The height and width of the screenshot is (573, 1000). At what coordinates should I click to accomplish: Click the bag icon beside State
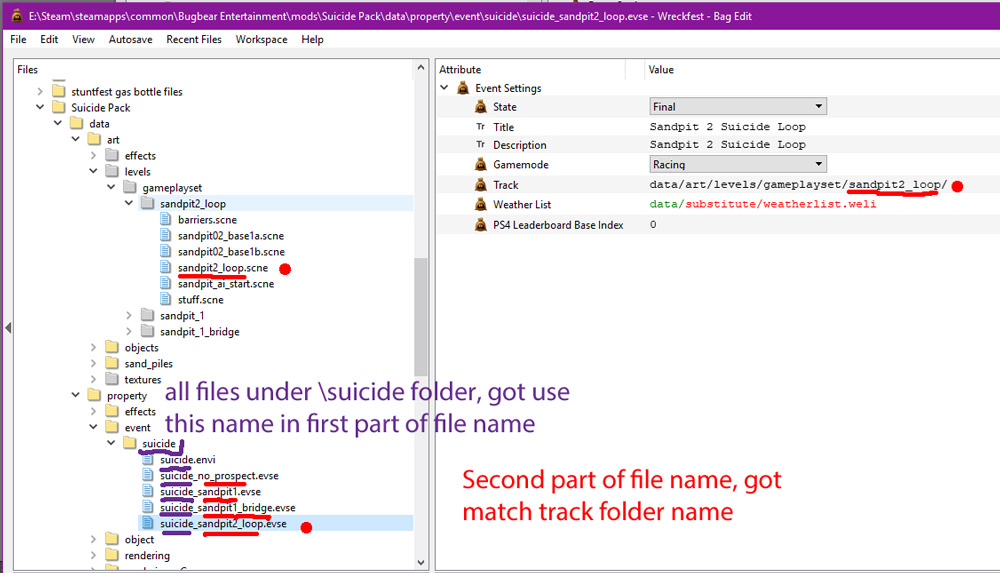tap(481, 107)
